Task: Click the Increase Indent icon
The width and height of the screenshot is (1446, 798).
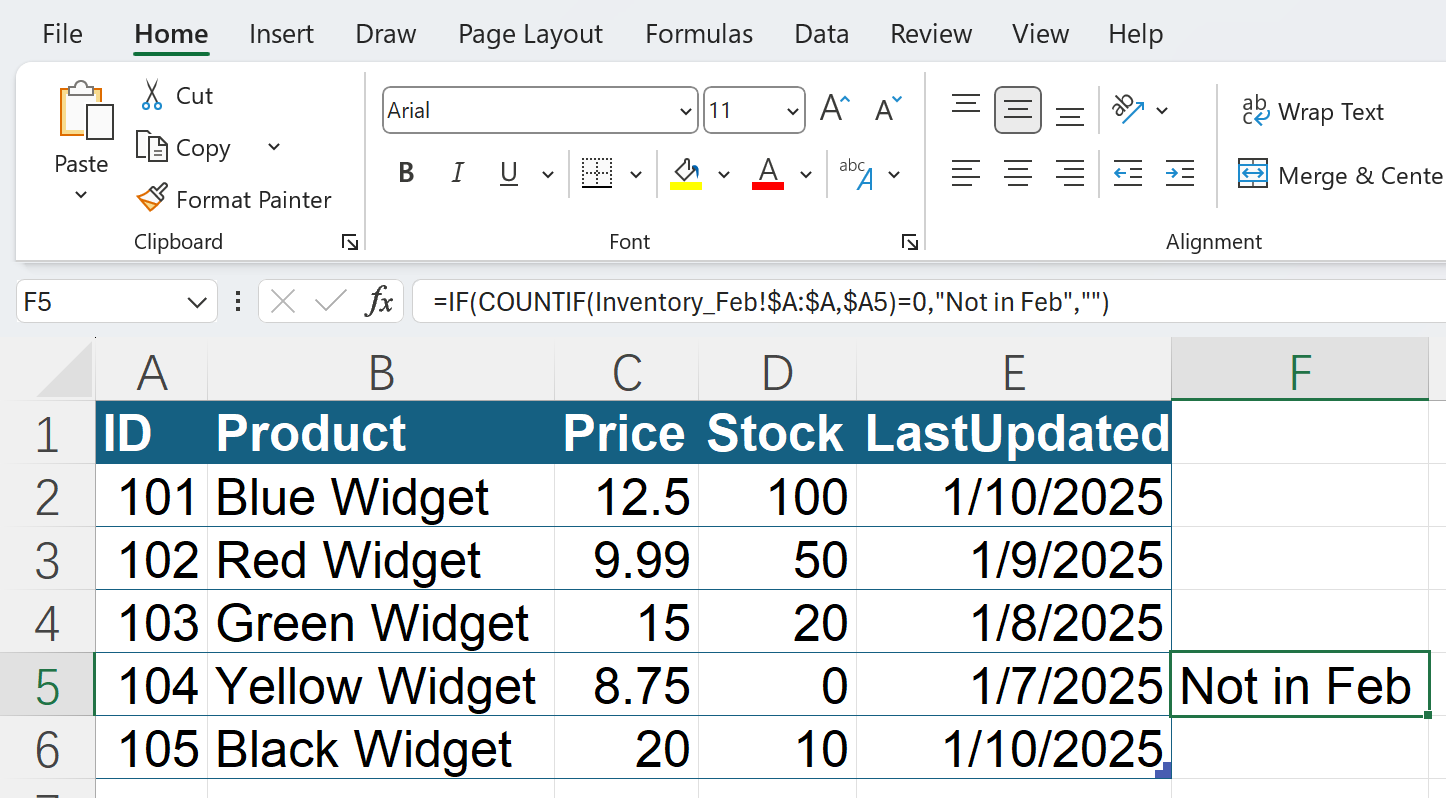Action: pyautogui.click(x=1180, y=174)
